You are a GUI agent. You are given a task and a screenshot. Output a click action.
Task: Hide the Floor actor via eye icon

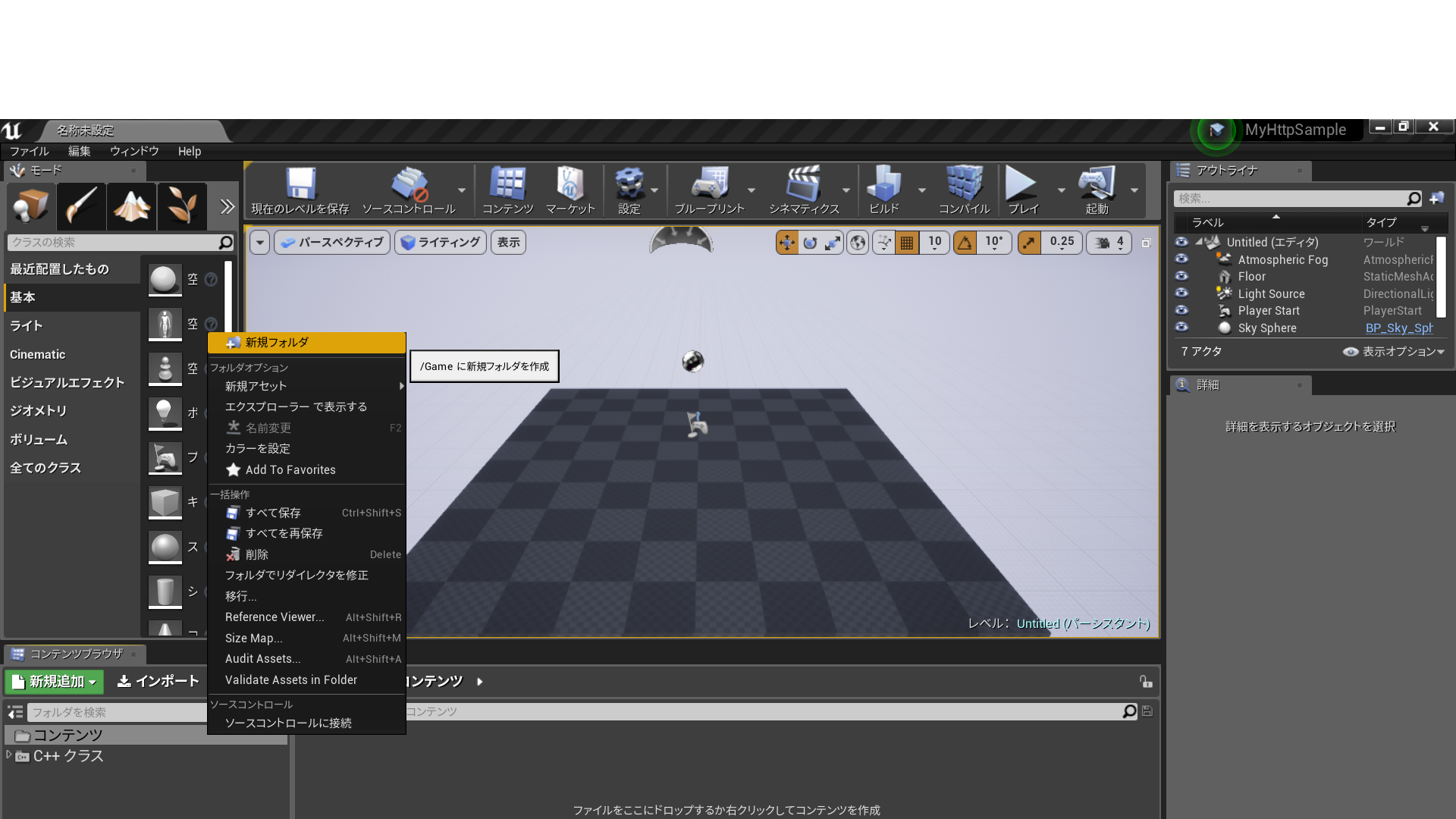1181,277
